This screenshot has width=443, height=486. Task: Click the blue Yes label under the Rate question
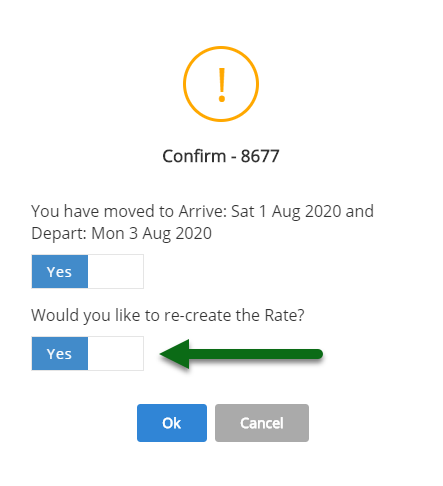coord(60,354)
